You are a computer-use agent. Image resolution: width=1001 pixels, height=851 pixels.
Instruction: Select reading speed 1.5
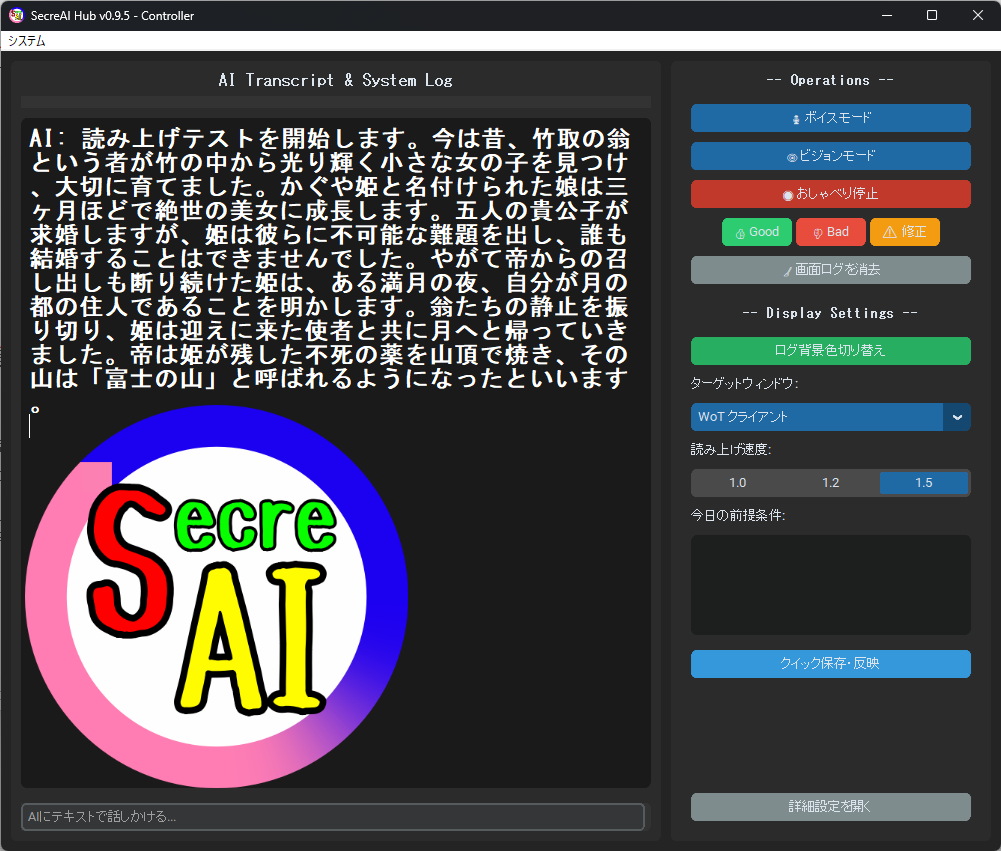924,483
